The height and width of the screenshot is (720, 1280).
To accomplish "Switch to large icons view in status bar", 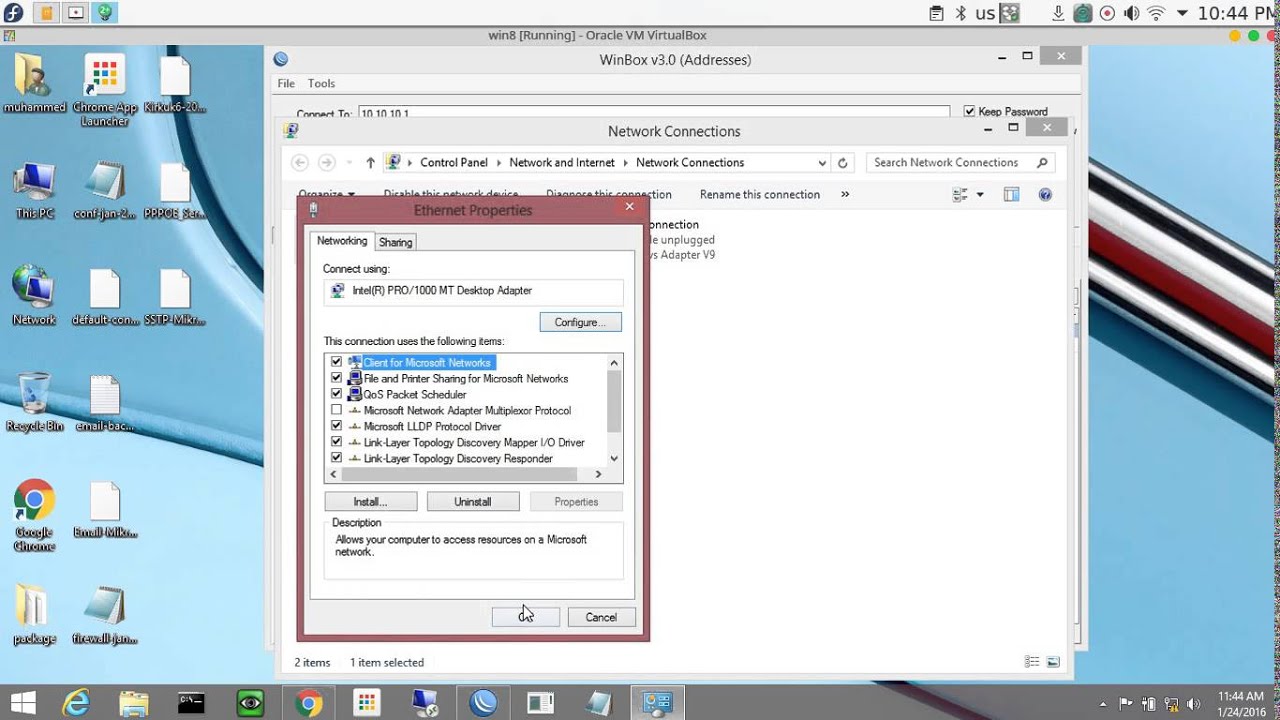I will [x=1053, y=662].
